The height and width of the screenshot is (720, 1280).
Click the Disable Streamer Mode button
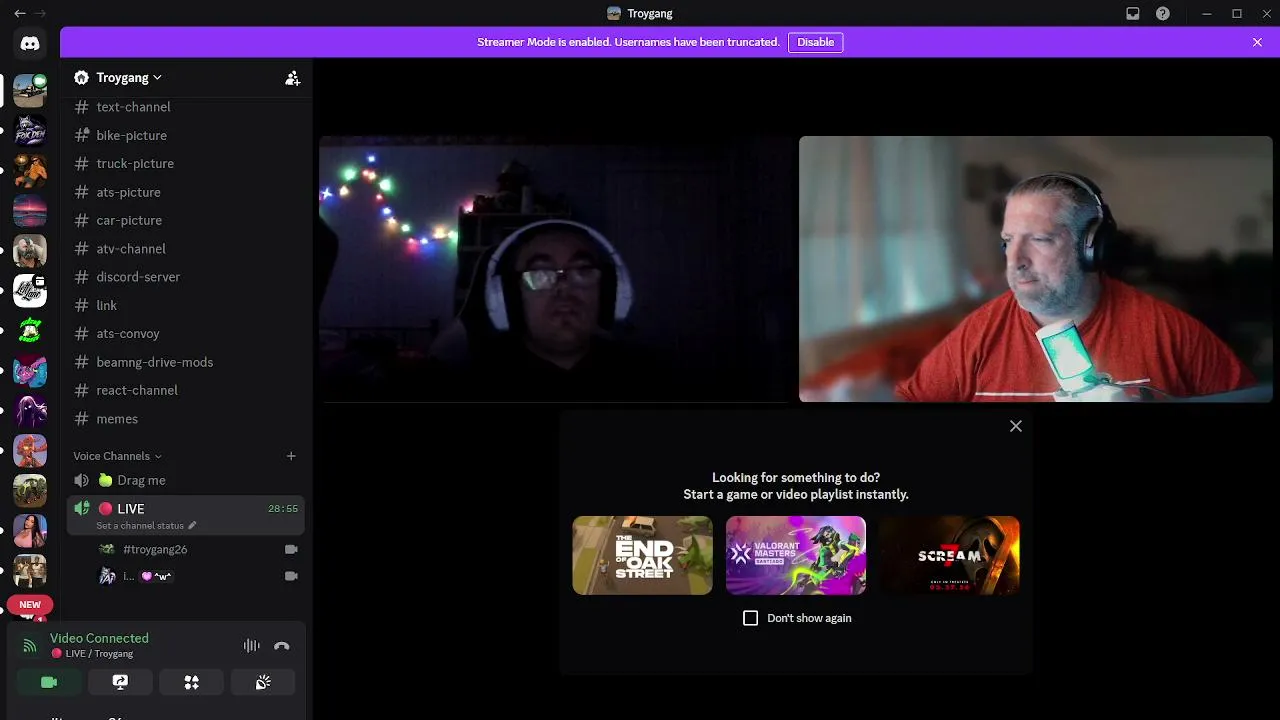coord(815,42)
